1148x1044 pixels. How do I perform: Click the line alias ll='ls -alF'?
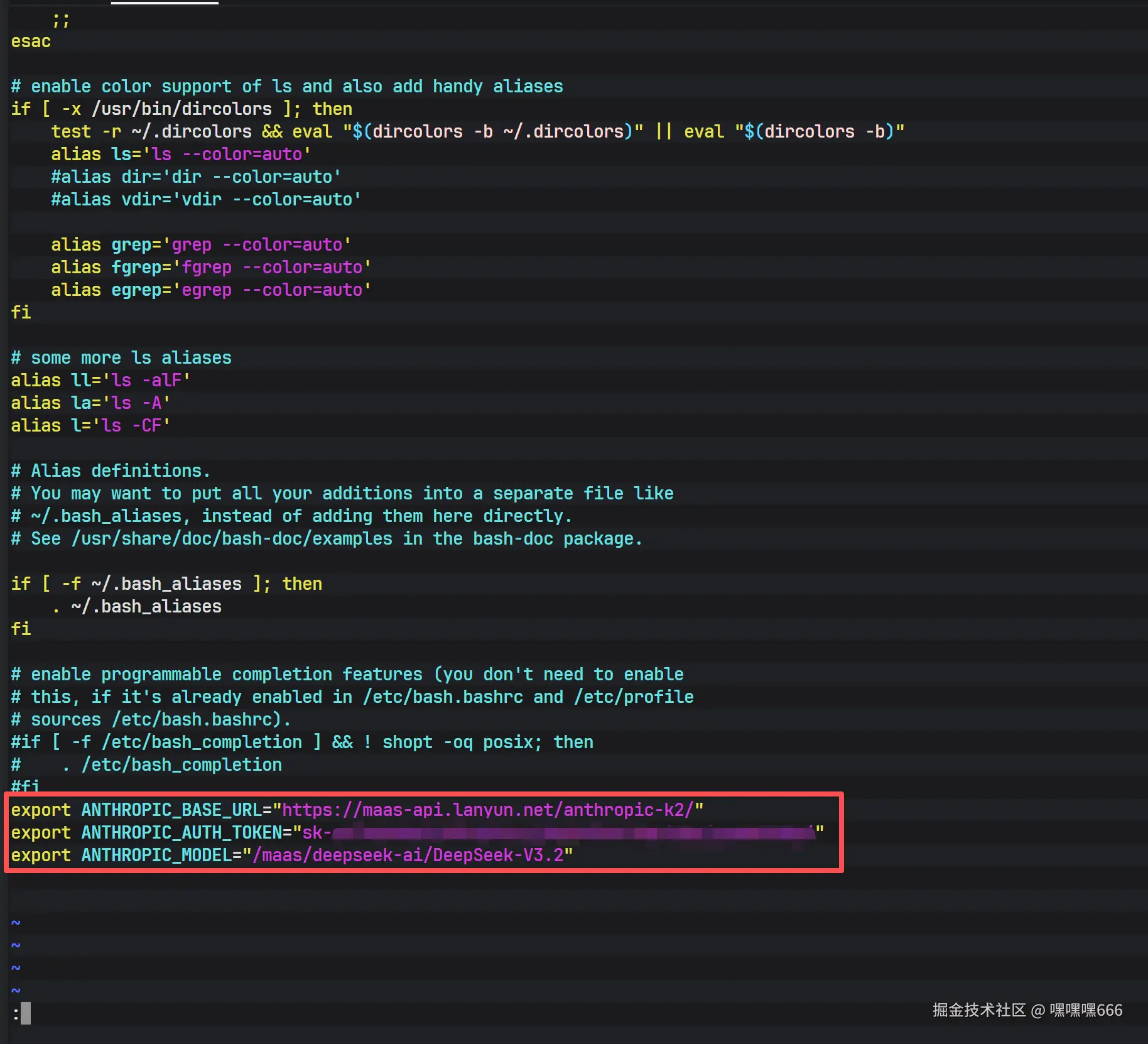[100, 381]
